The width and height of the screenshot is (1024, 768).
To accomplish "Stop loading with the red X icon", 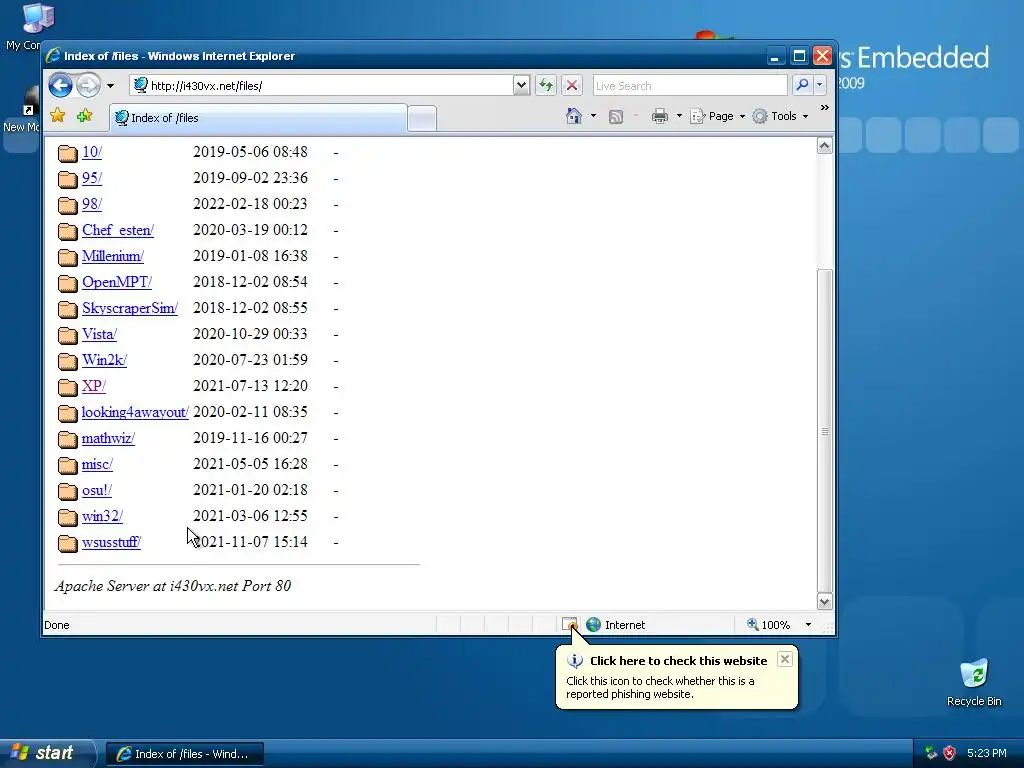I will click(572, 85).
